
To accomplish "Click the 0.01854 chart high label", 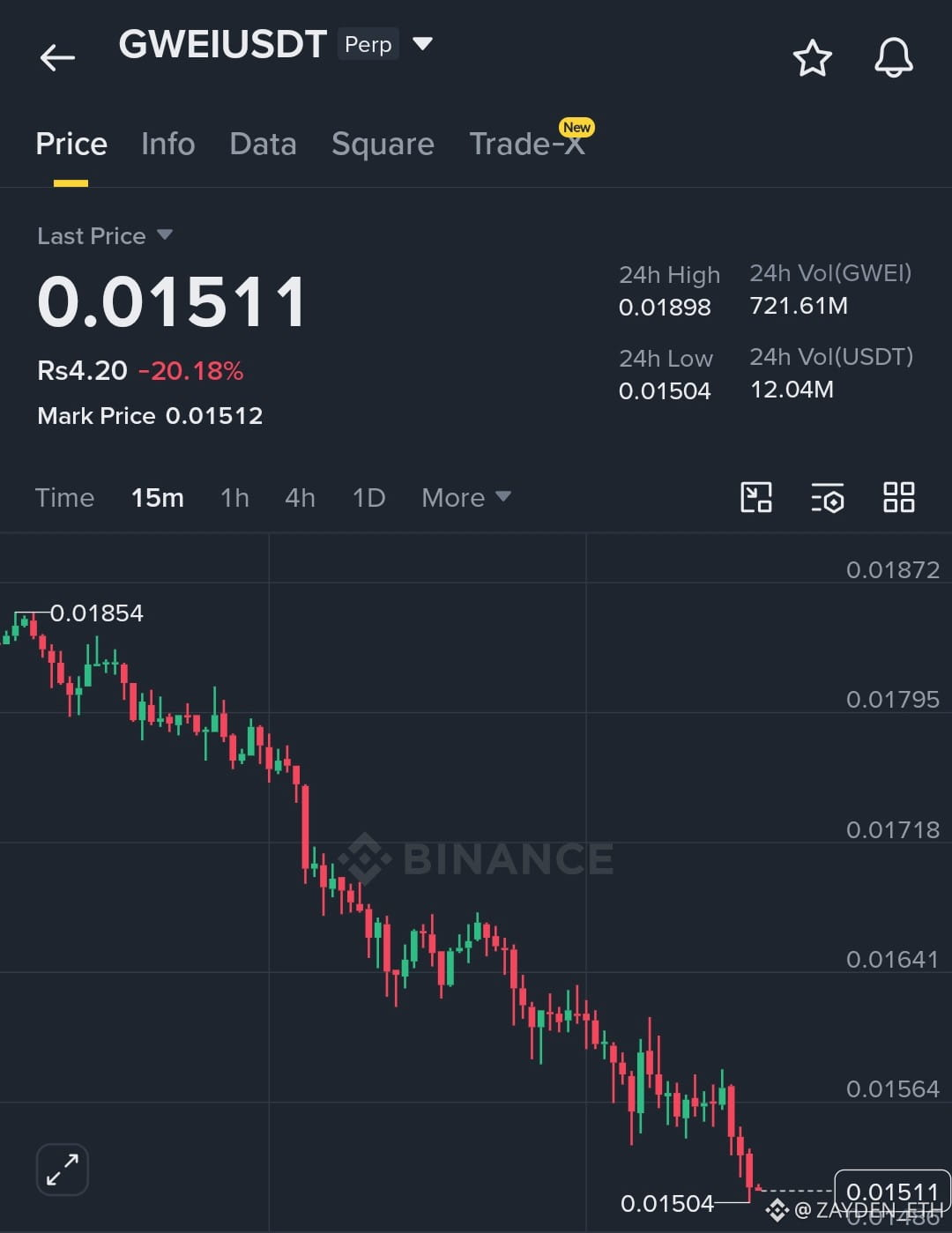I will point(96,613).
